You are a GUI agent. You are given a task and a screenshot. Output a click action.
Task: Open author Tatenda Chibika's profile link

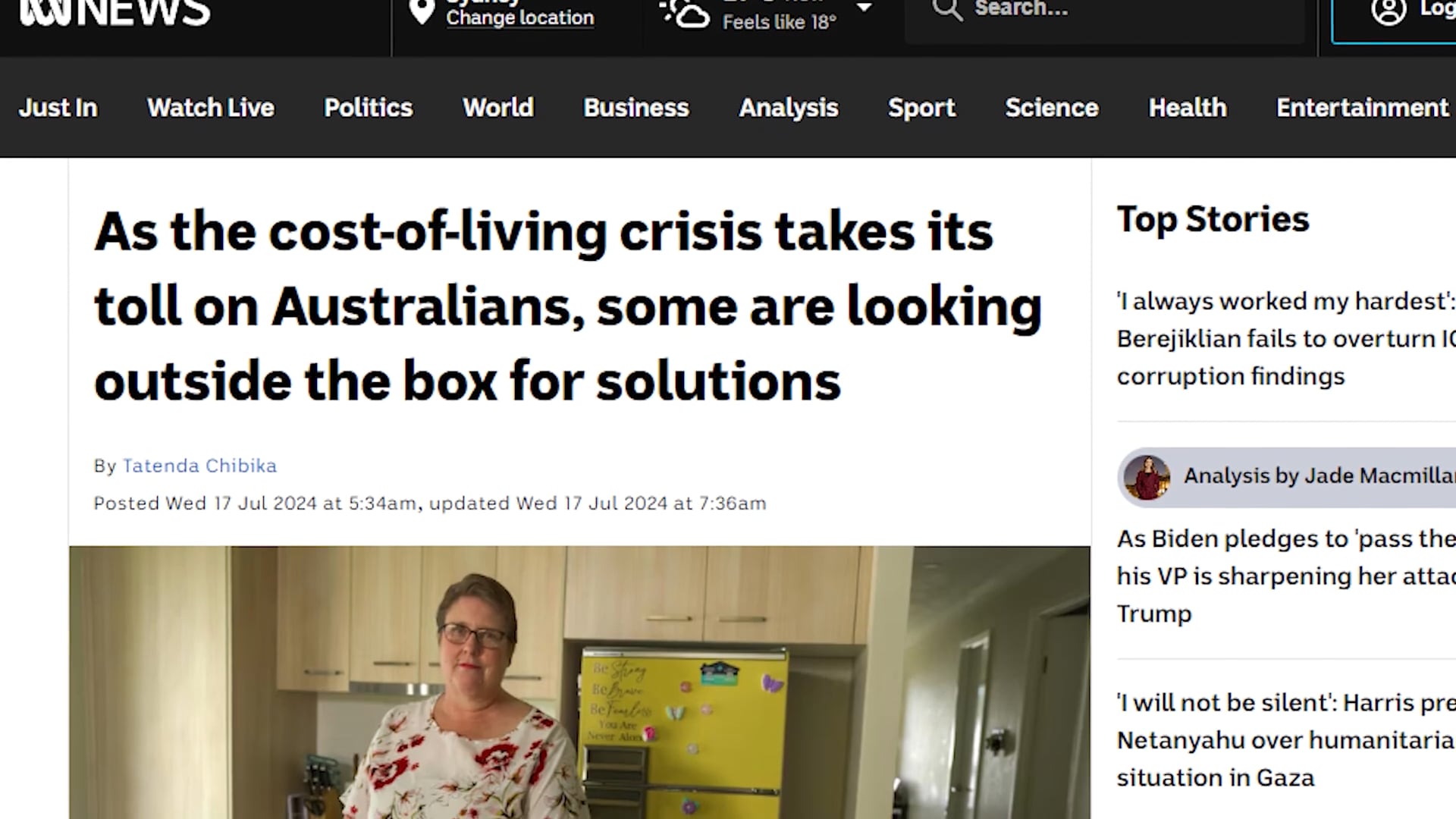pyautogui.click(x=200, y=466)
